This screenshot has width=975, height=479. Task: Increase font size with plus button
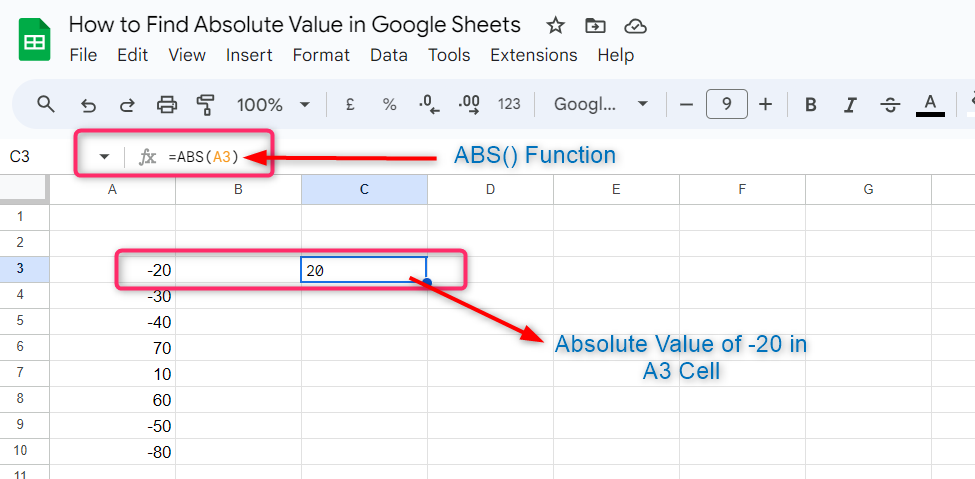765,104
